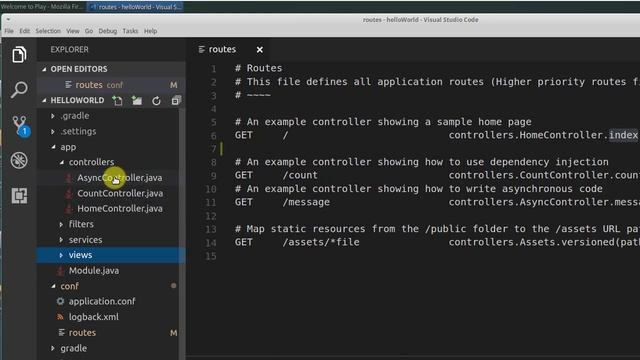Click New Folder icon in HELLOWORLD header
640x360 pixels.
pos(137,100)
